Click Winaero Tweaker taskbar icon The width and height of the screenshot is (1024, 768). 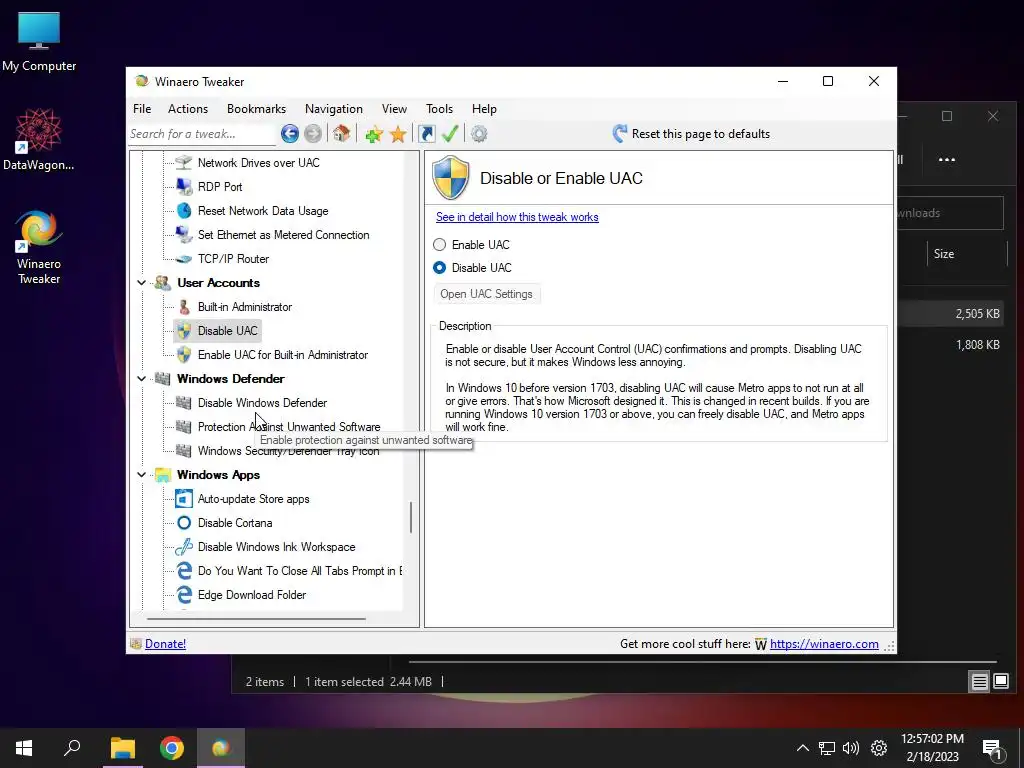pos(221,748)
